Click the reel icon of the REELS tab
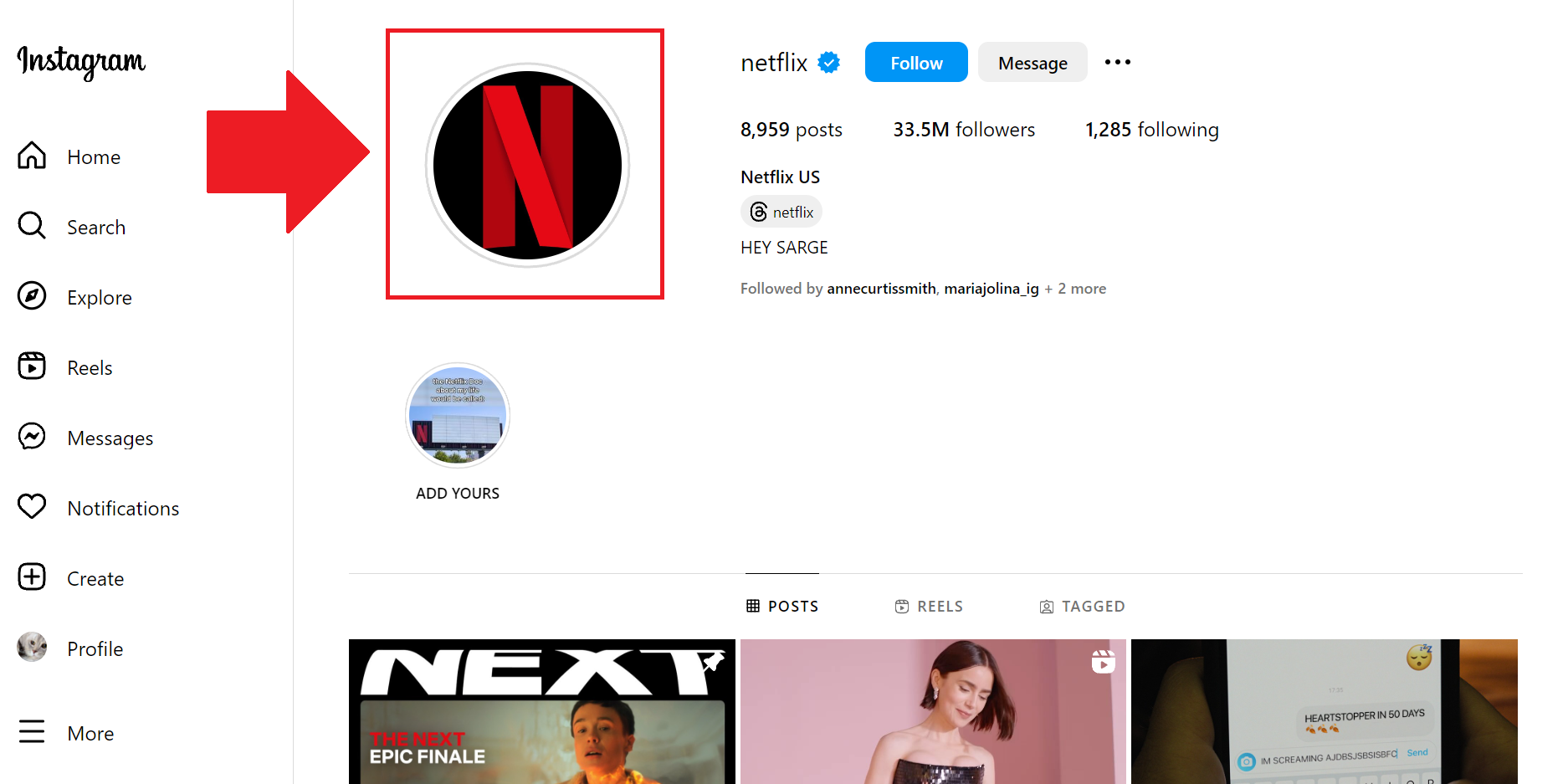 pyautogui.click(x=902, y=607)
